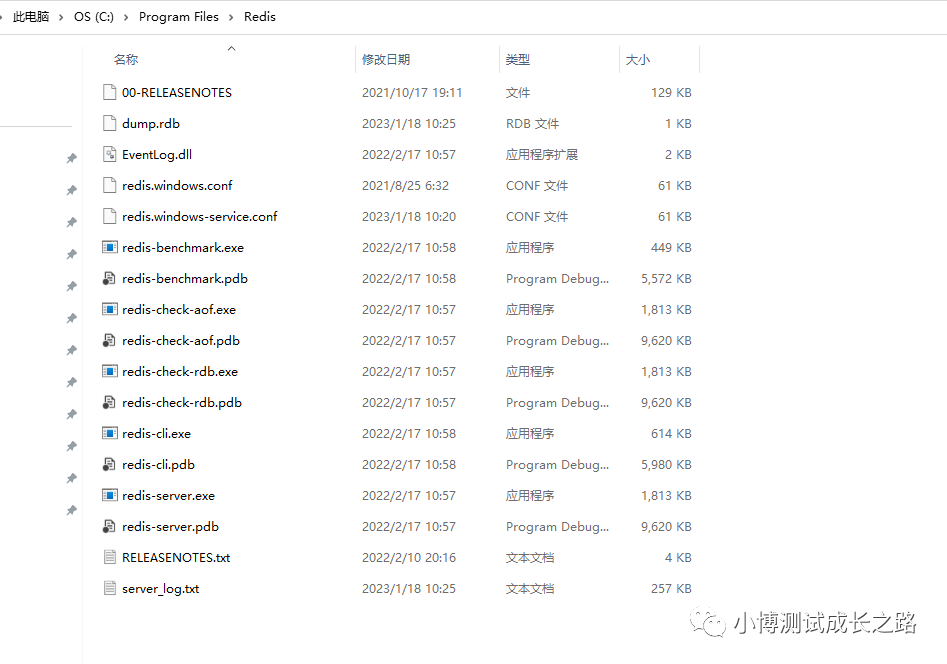Select the file name redis.windows-service.conf
The height and width of the screenshot is (664, 947).
click(x=199, y=216)
